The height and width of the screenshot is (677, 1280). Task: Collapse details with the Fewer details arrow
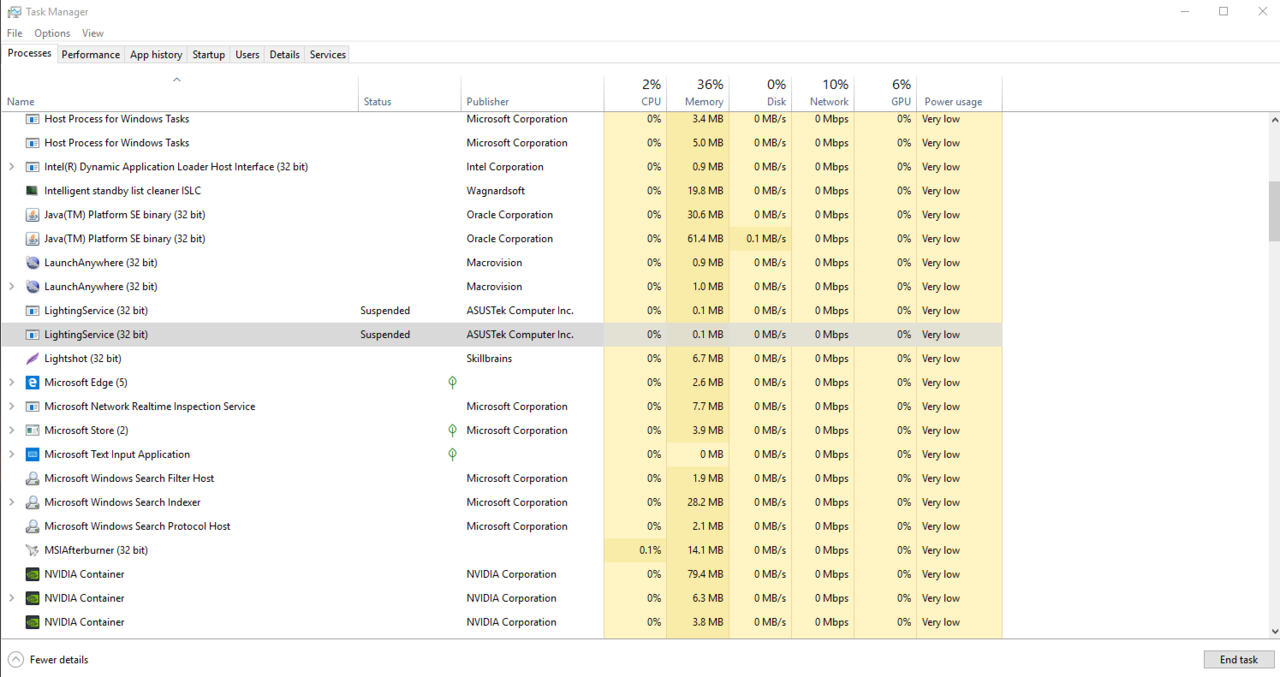point(16,660)
